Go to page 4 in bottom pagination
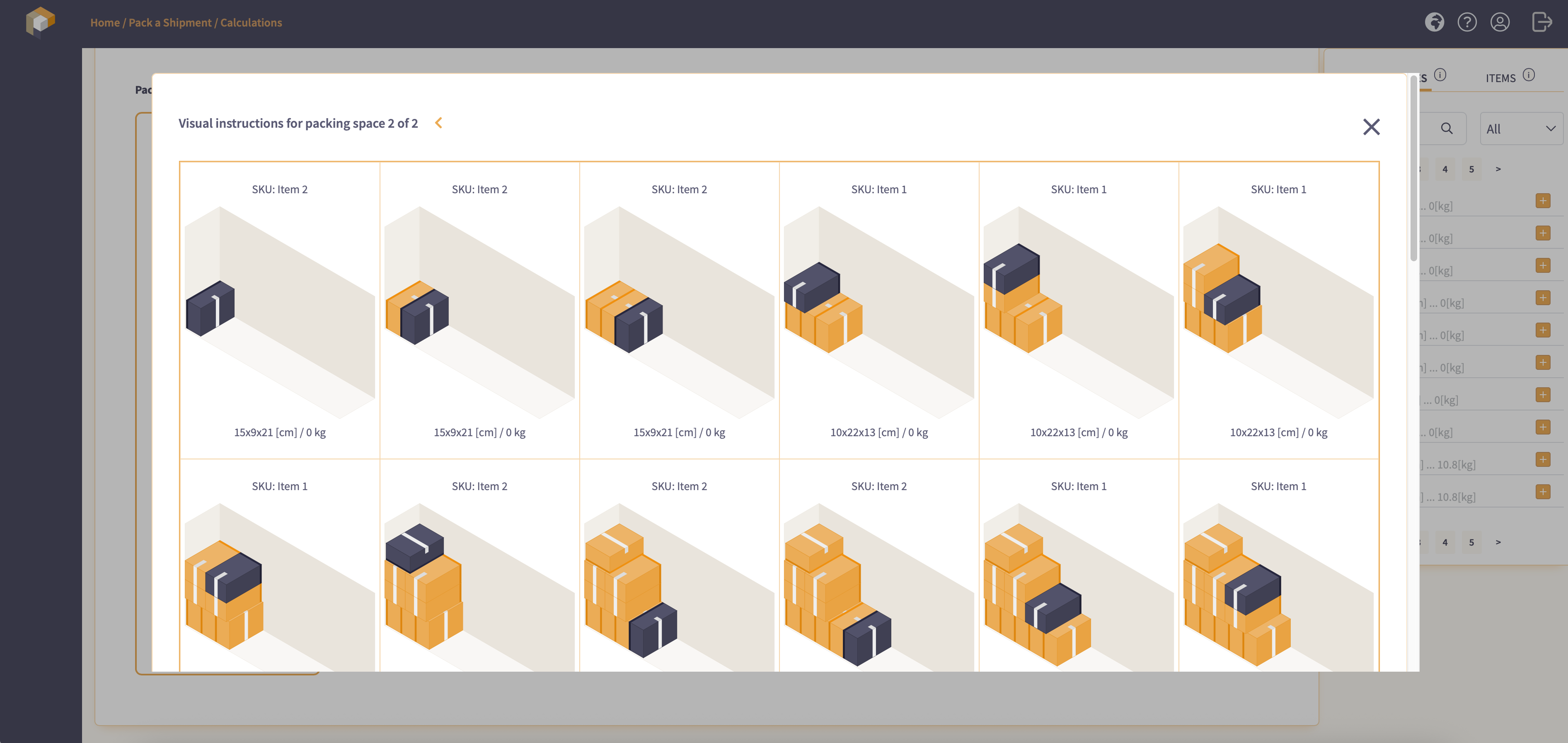 [1445, 542]
